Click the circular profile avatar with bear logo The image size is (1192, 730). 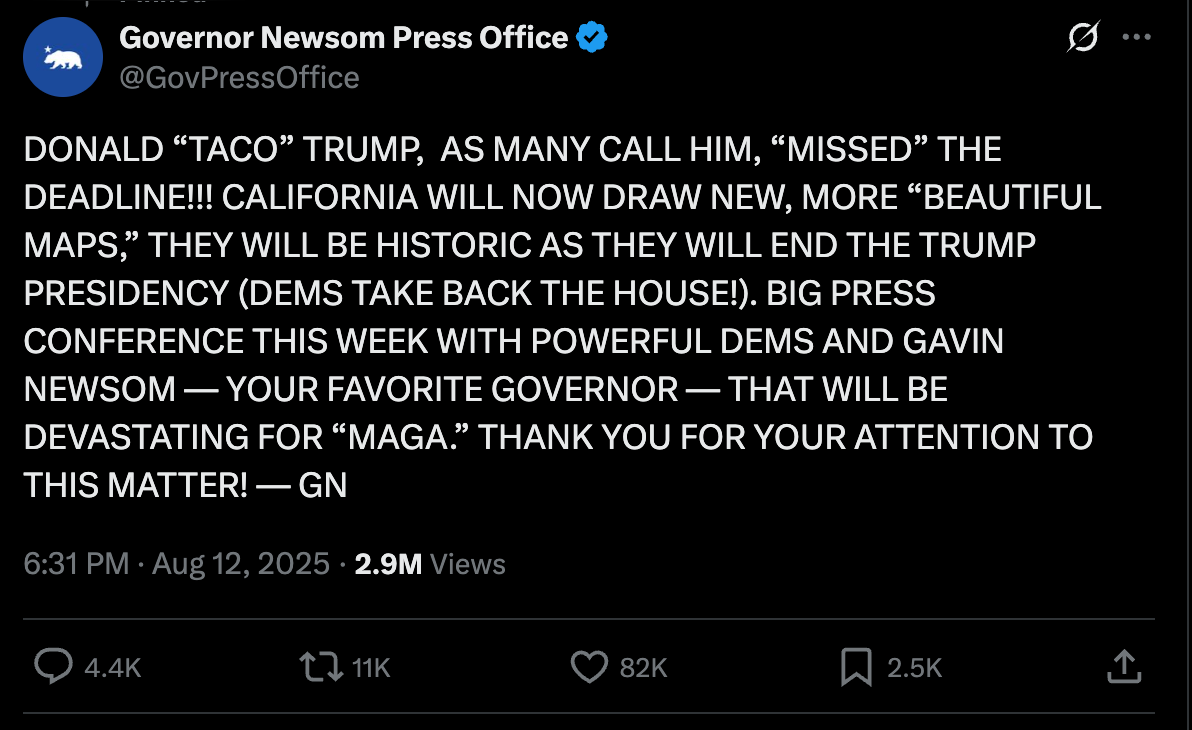click(62, 57)
